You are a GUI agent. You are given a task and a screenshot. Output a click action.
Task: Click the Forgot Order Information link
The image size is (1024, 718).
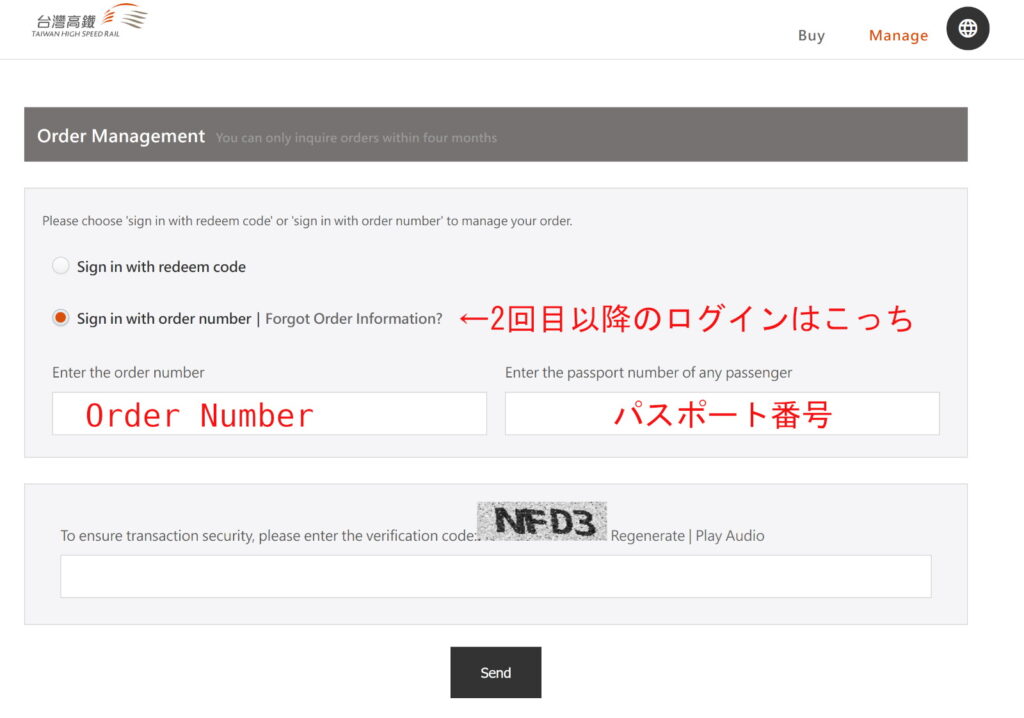pyautogui.click(x=353, y=319)
